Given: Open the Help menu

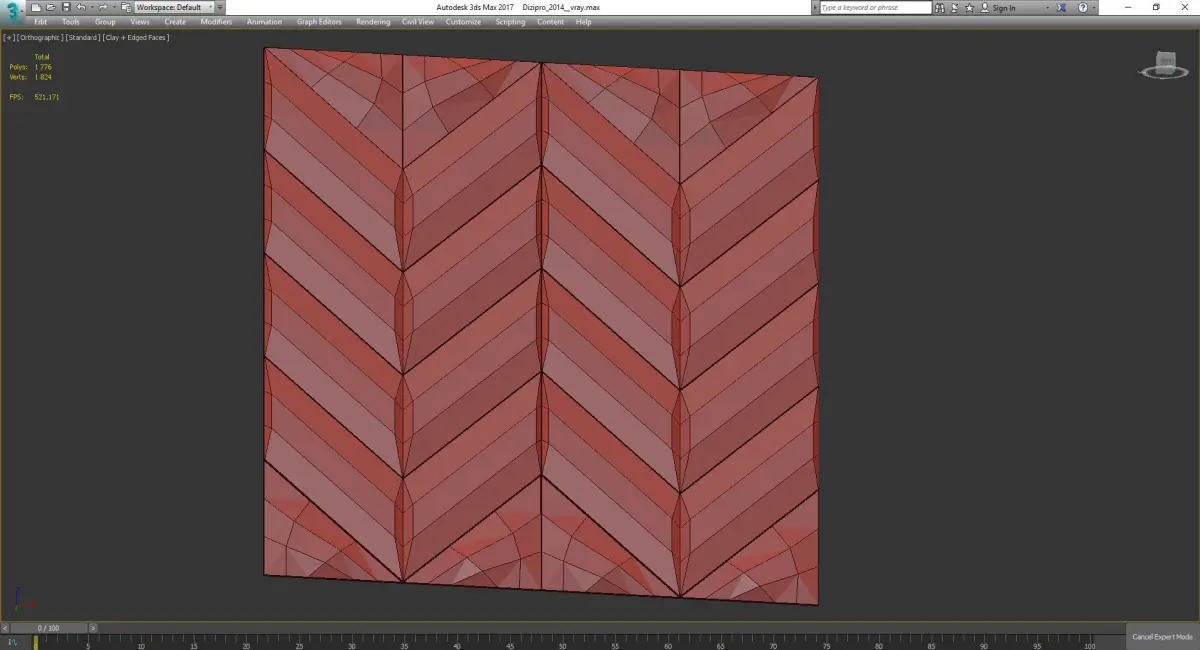Looking at the screenshot, I should coord(583,22).
